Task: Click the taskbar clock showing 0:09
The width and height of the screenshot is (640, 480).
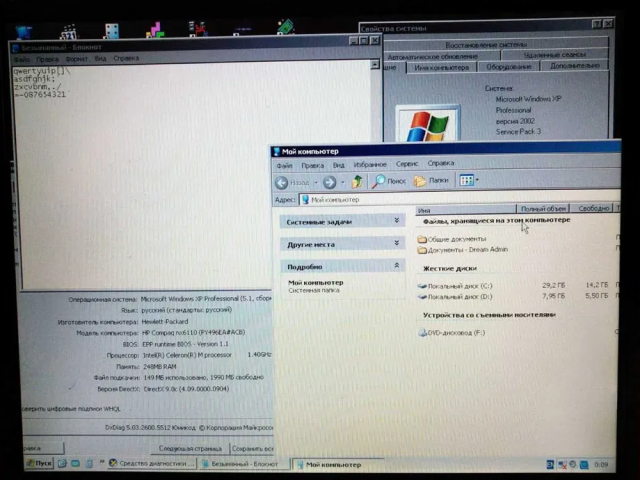Action: 601,464
